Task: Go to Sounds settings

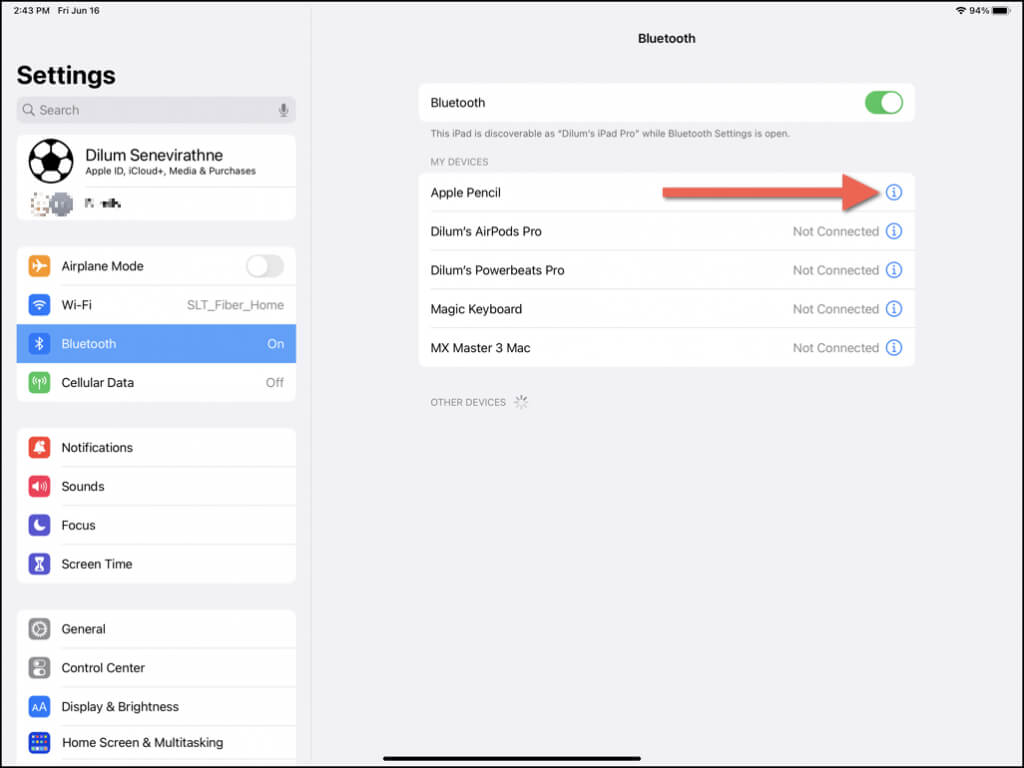Action: pos(156,487)
